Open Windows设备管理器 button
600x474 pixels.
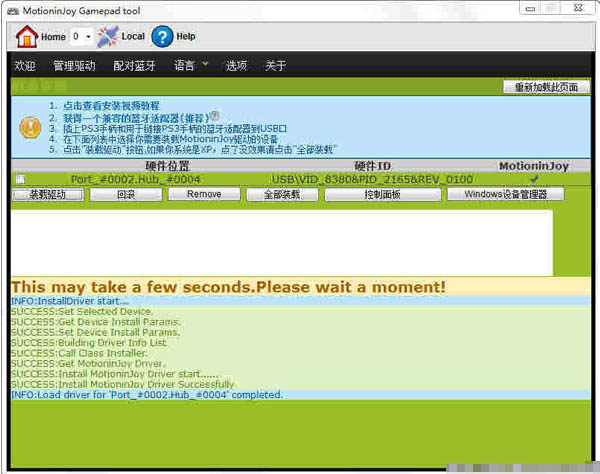(x=505, y=194)
